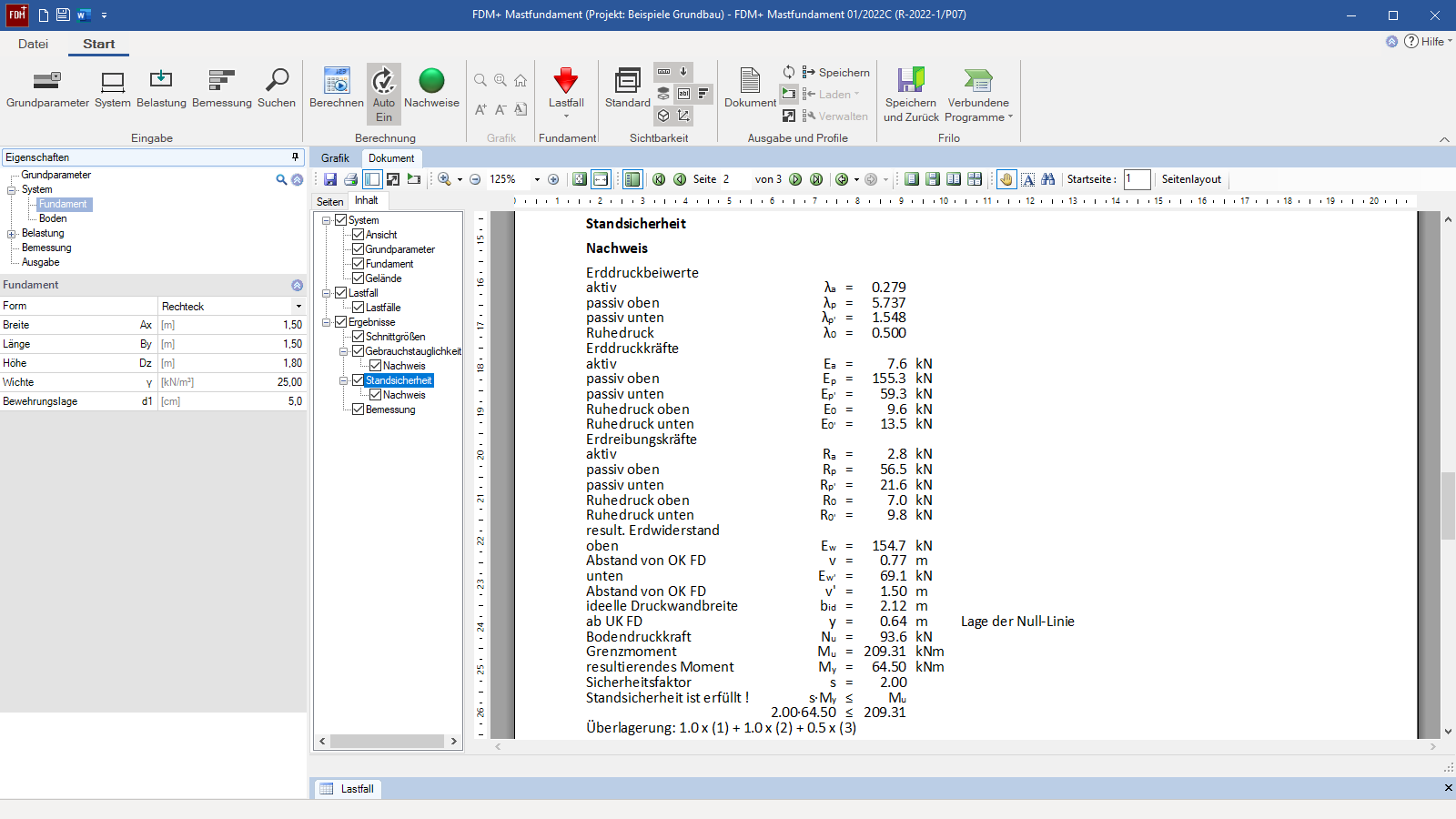Select the Standard visibility preset
This screenshot has height=819, width=1456.
628,89
